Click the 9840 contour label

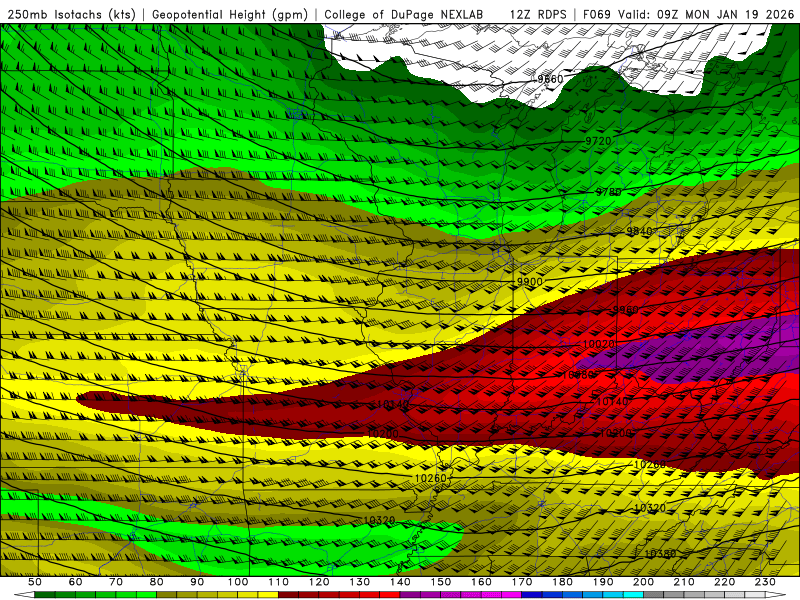(639, 231)
